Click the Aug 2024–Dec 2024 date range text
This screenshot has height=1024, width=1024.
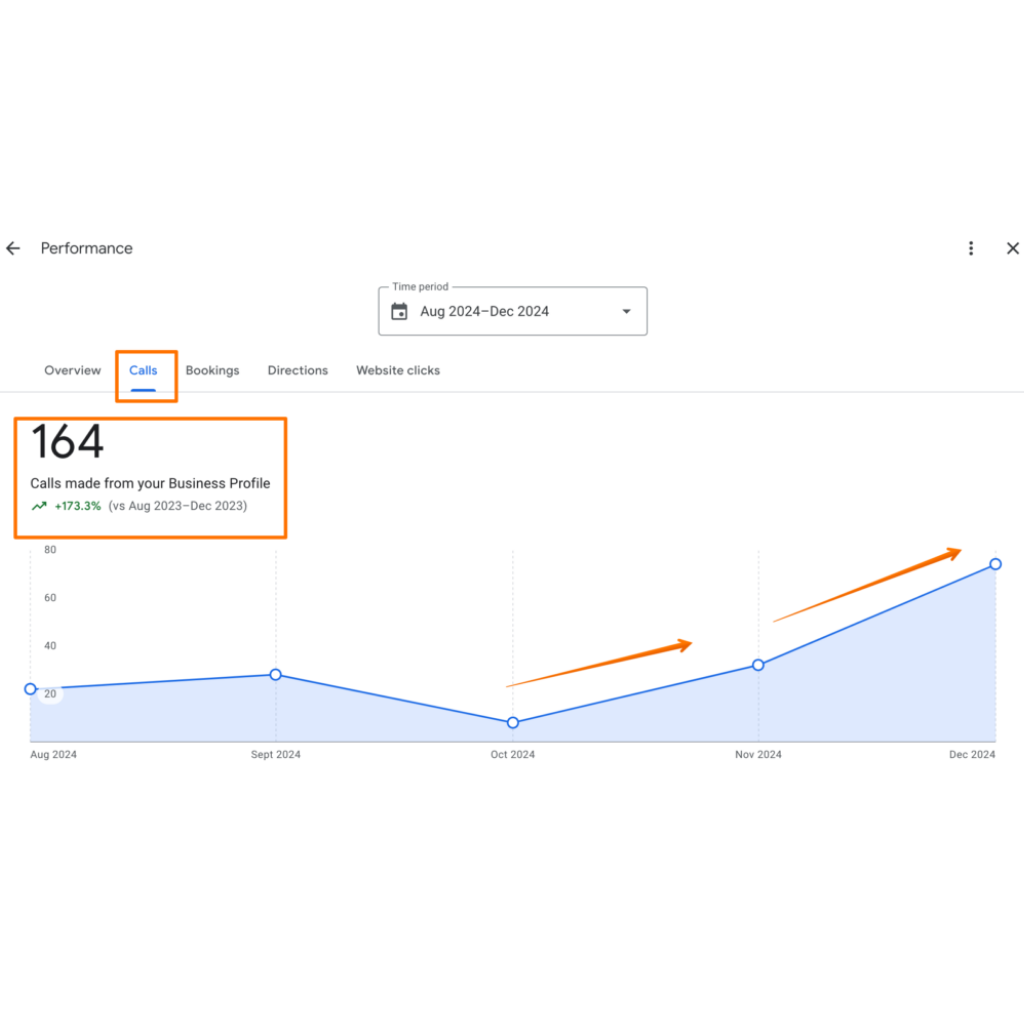click(484, 311)
